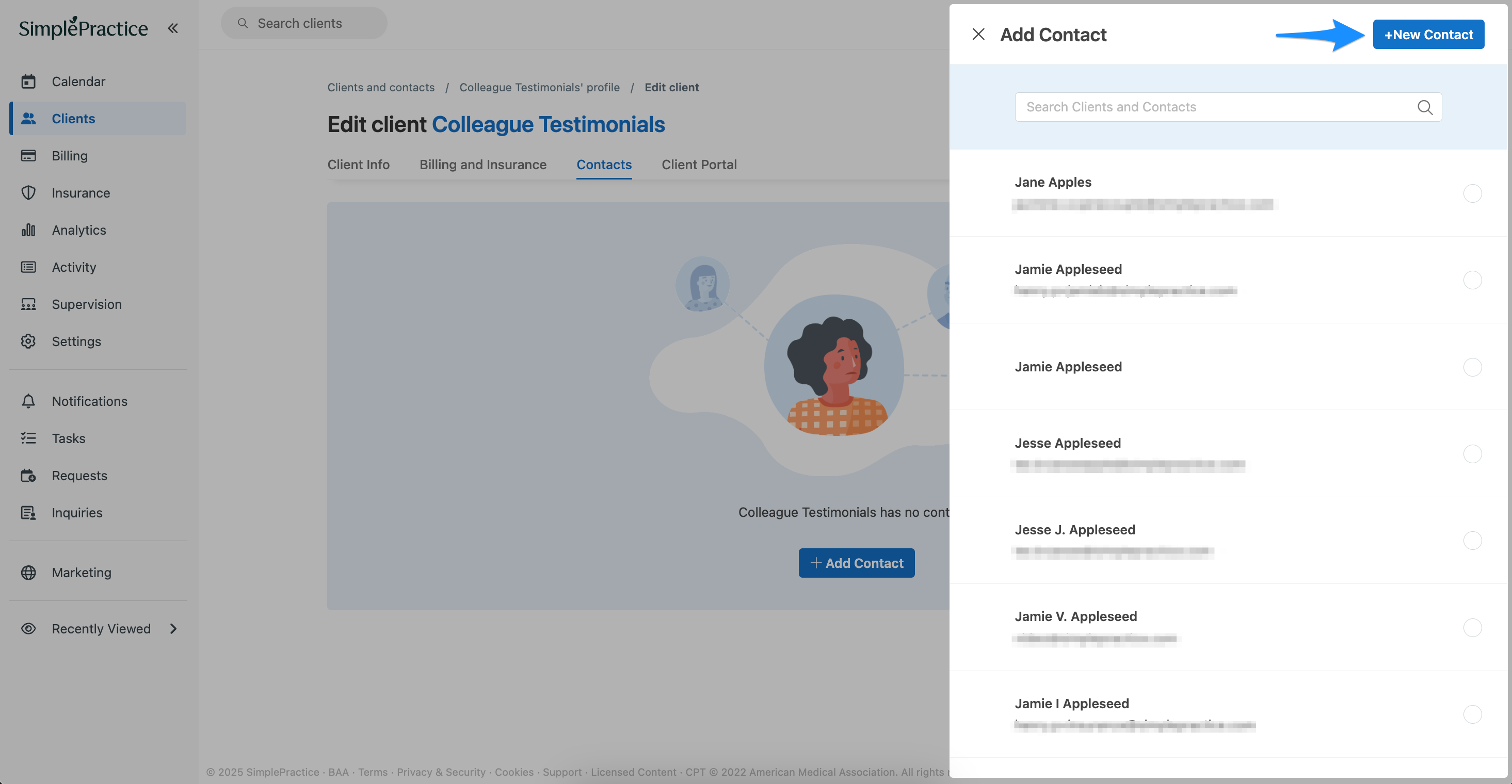Click the Settings gear icon
This screenshot has height=784, width=1512.
tap(28, 341)
